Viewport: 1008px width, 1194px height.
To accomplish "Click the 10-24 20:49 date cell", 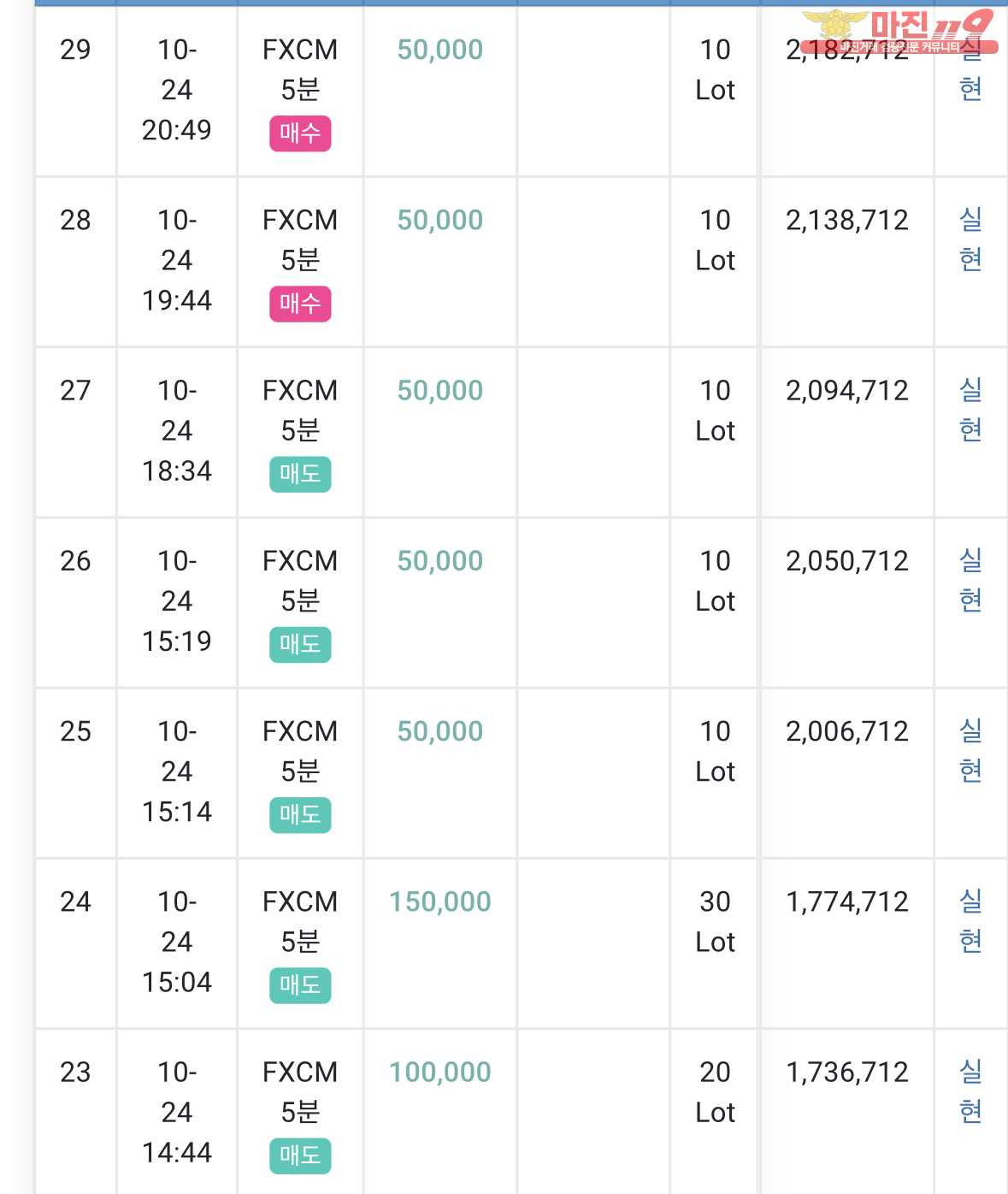I will (x=177, y=90).
